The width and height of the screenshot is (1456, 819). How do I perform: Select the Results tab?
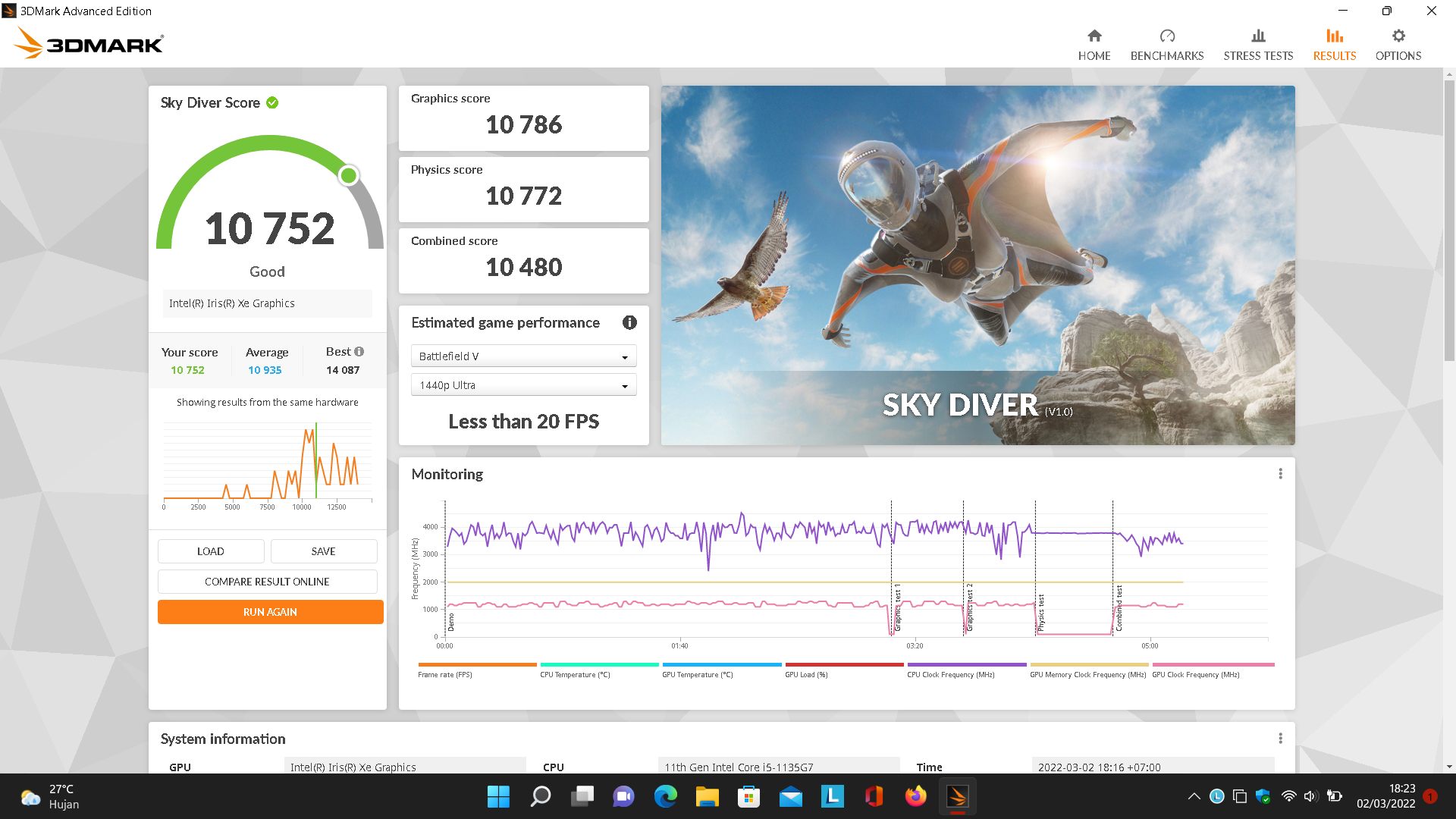coord(1334,45)
